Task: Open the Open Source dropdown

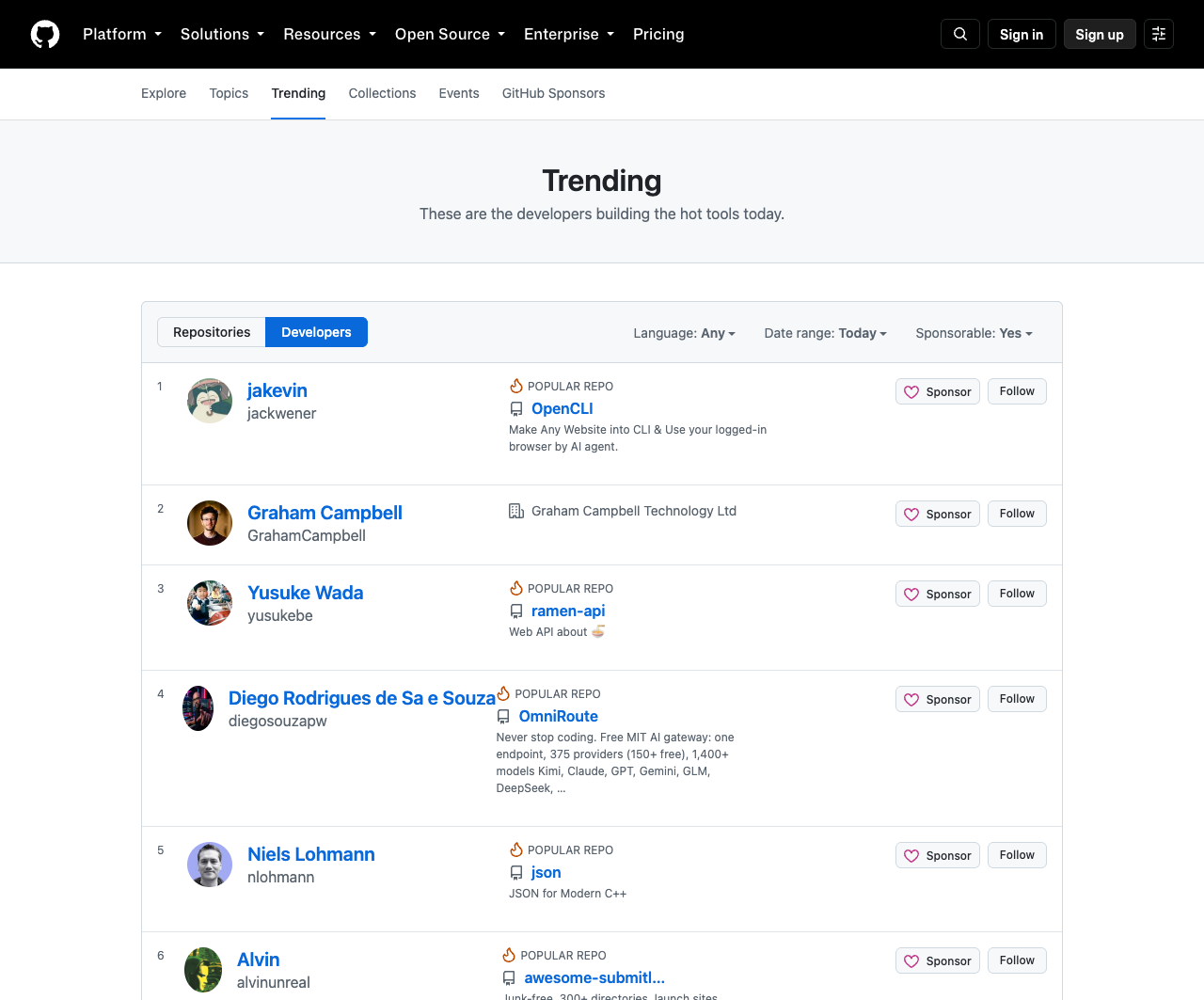Action: [x=450, y=34]
